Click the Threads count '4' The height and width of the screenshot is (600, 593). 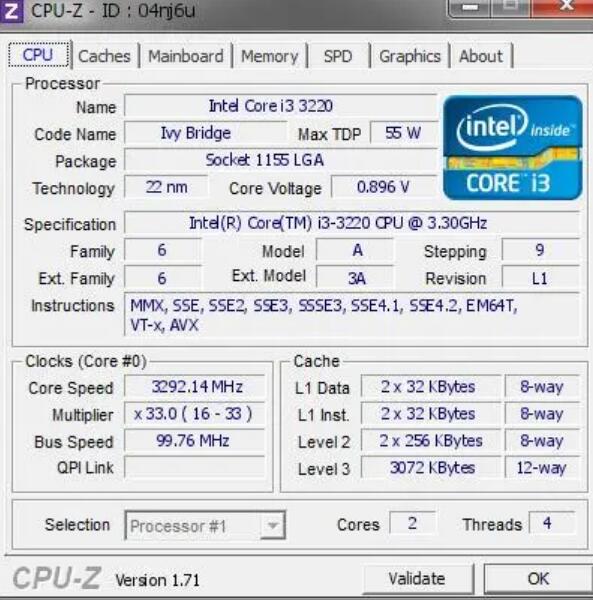[x=551, y=523]
